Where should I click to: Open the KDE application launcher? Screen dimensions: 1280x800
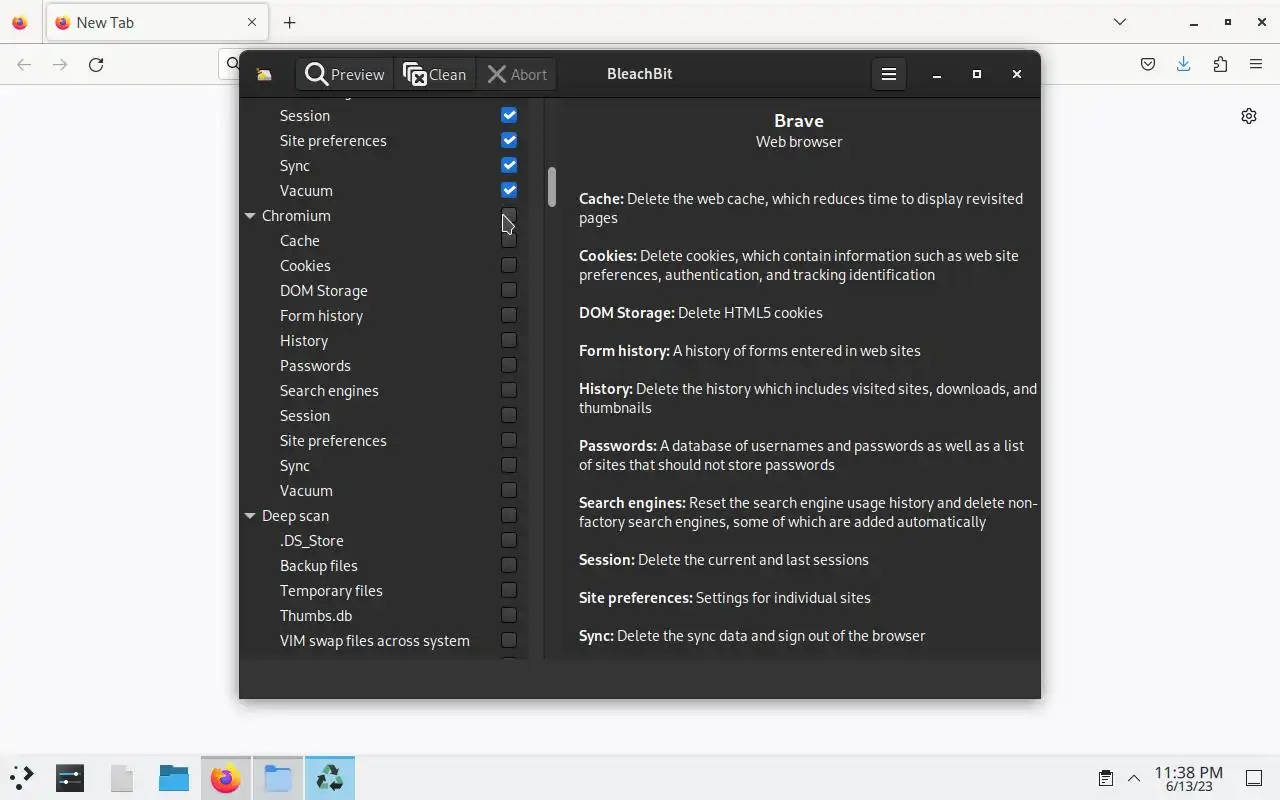[22, 778]
